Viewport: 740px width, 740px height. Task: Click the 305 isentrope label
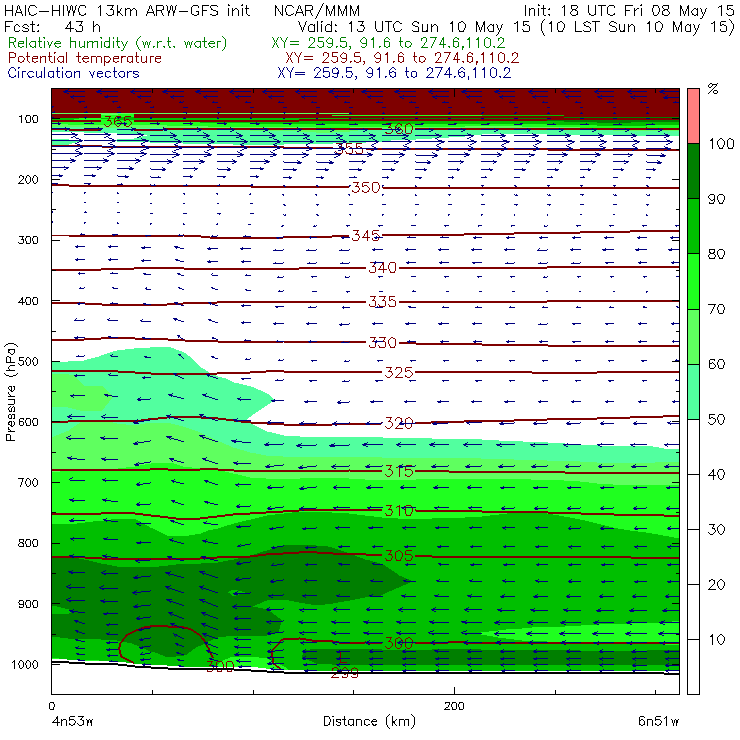coord(399,555)
